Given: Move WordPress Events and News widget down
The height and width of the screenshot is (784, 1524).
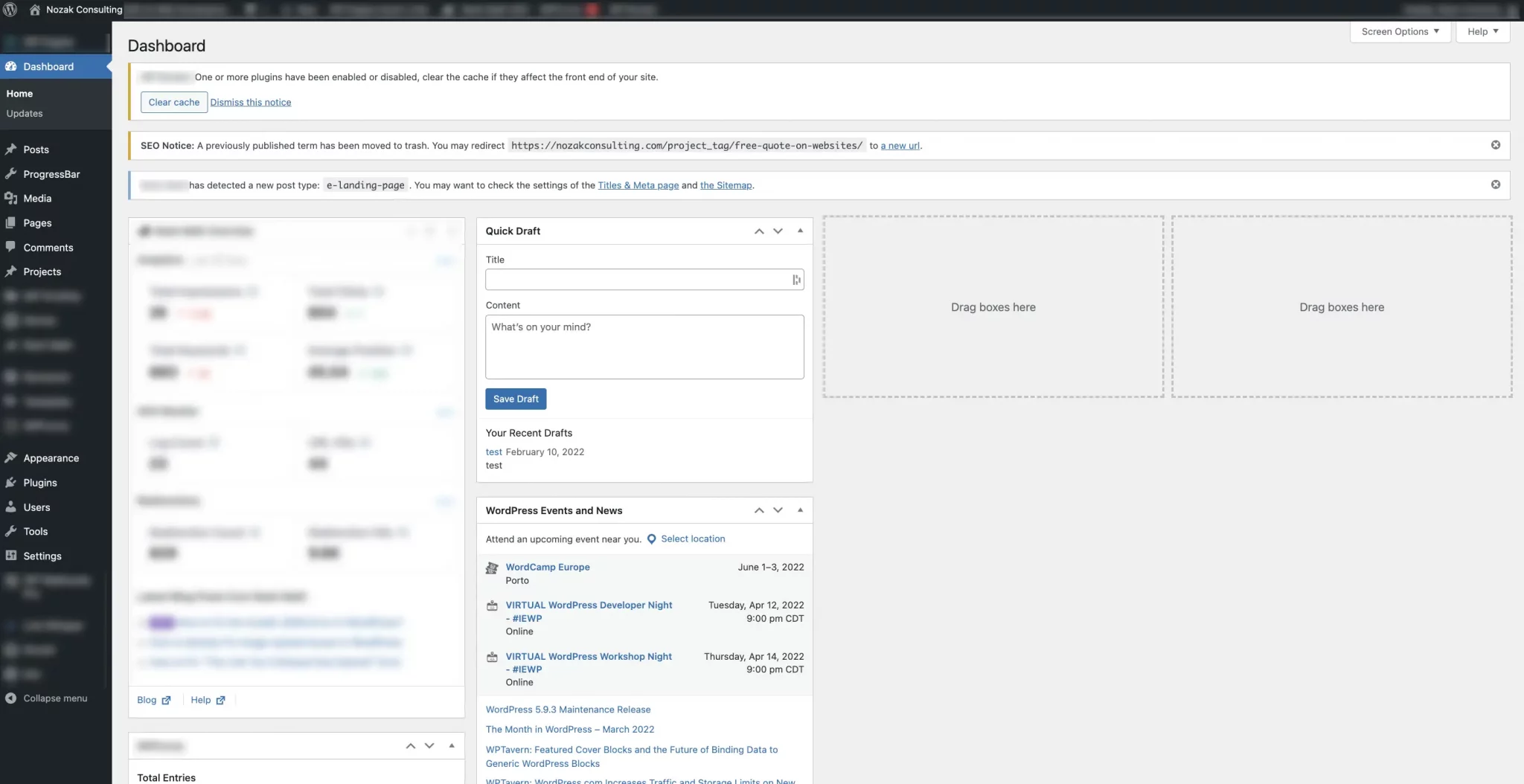Looking at the screenshot, I should coord(778,510).
